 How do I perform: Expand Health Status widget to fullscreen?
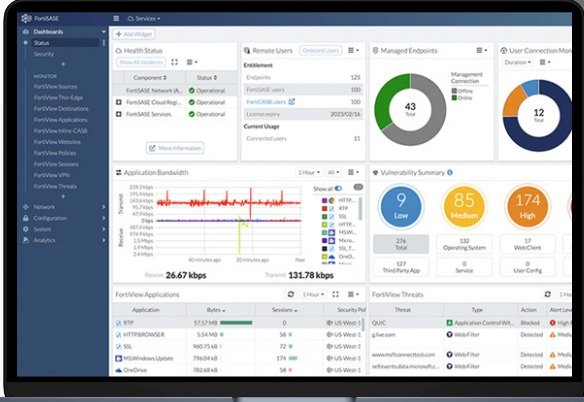pyautogui.click(x=174, y=62)
